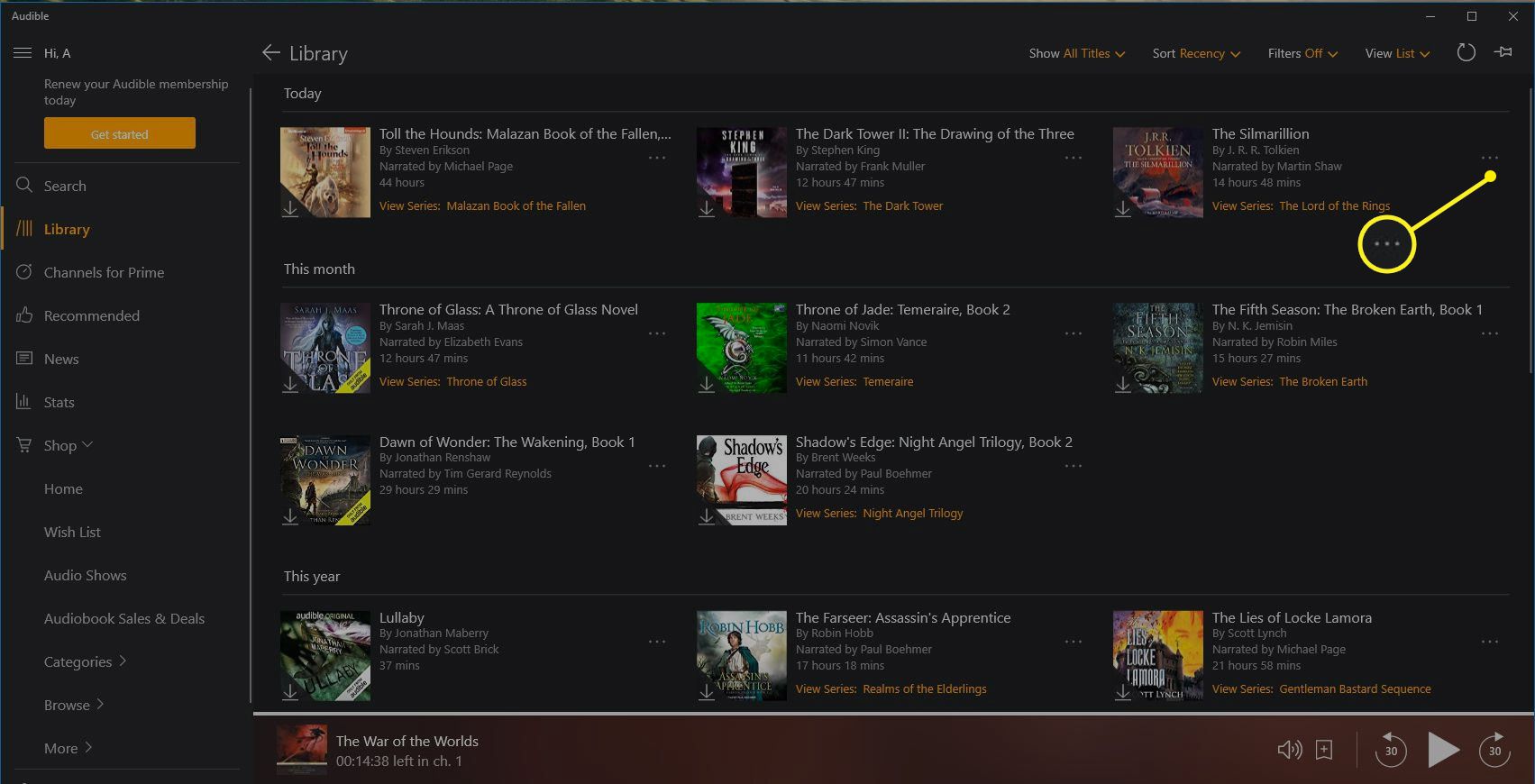Screen dimensions: 1535x784
Task: Download Throne of Glass audiobook
Action: point(290,385)
